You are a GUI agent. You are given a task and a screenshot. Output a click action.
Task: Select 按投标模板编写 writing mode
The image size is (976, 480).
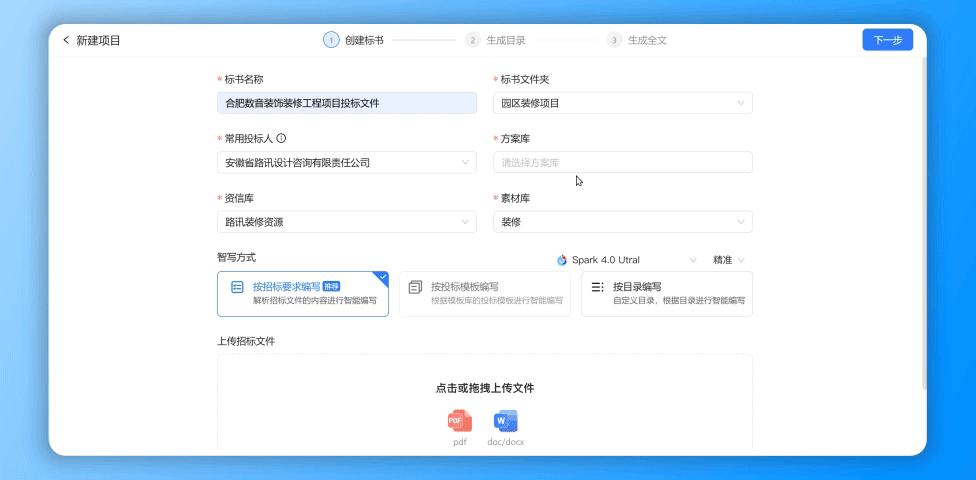click(484, 293)
